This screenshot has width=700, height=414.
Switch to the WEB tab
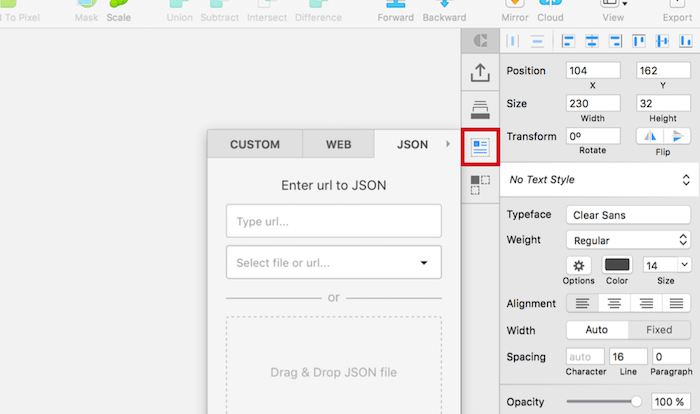(338, 144)
